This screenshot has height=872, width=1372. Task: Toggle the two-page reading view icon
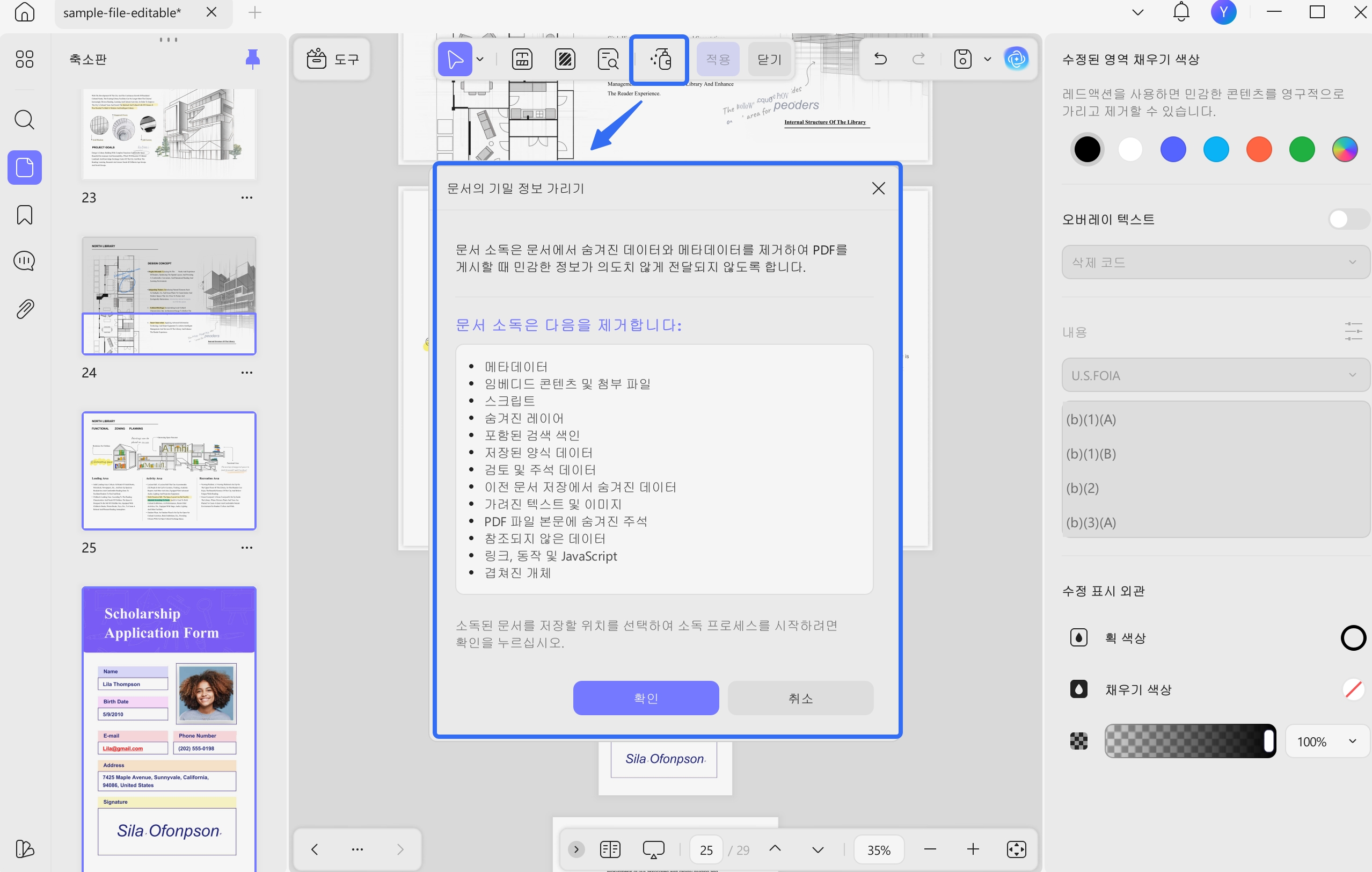click(x=610, y=850)
